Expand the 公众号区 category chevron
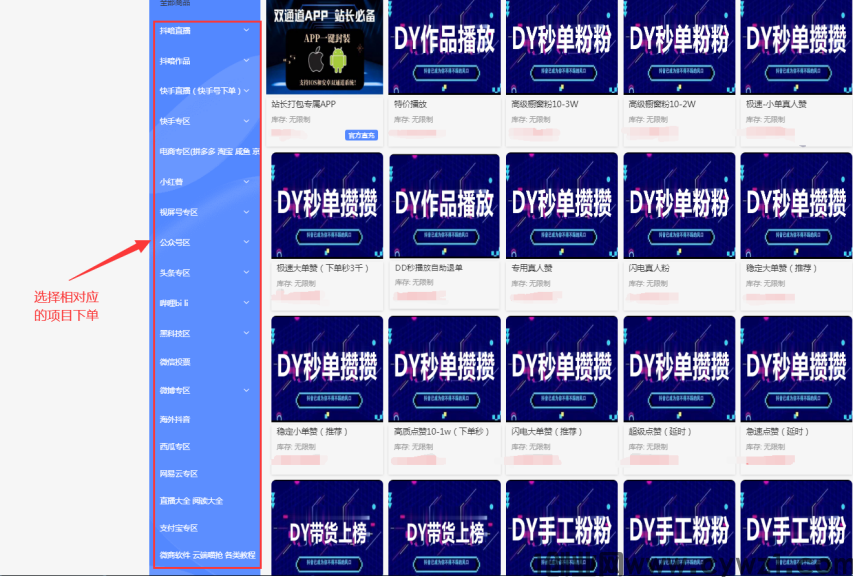Image resolution: width=853 pixels, height=577 pixels. [246, 242]
